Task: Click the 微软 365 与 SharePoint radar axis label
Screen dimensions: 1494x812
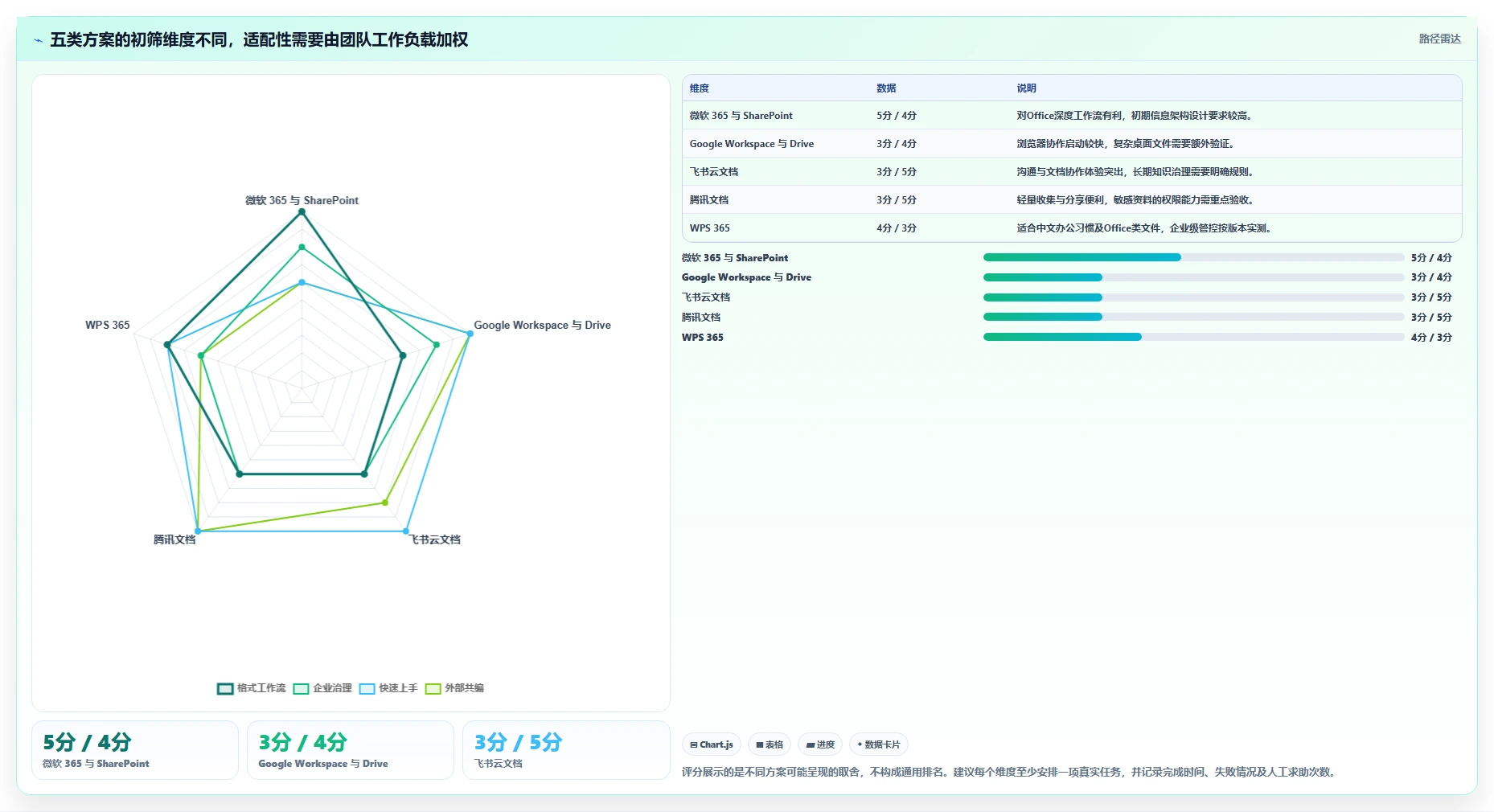Action: coord(302,200)
